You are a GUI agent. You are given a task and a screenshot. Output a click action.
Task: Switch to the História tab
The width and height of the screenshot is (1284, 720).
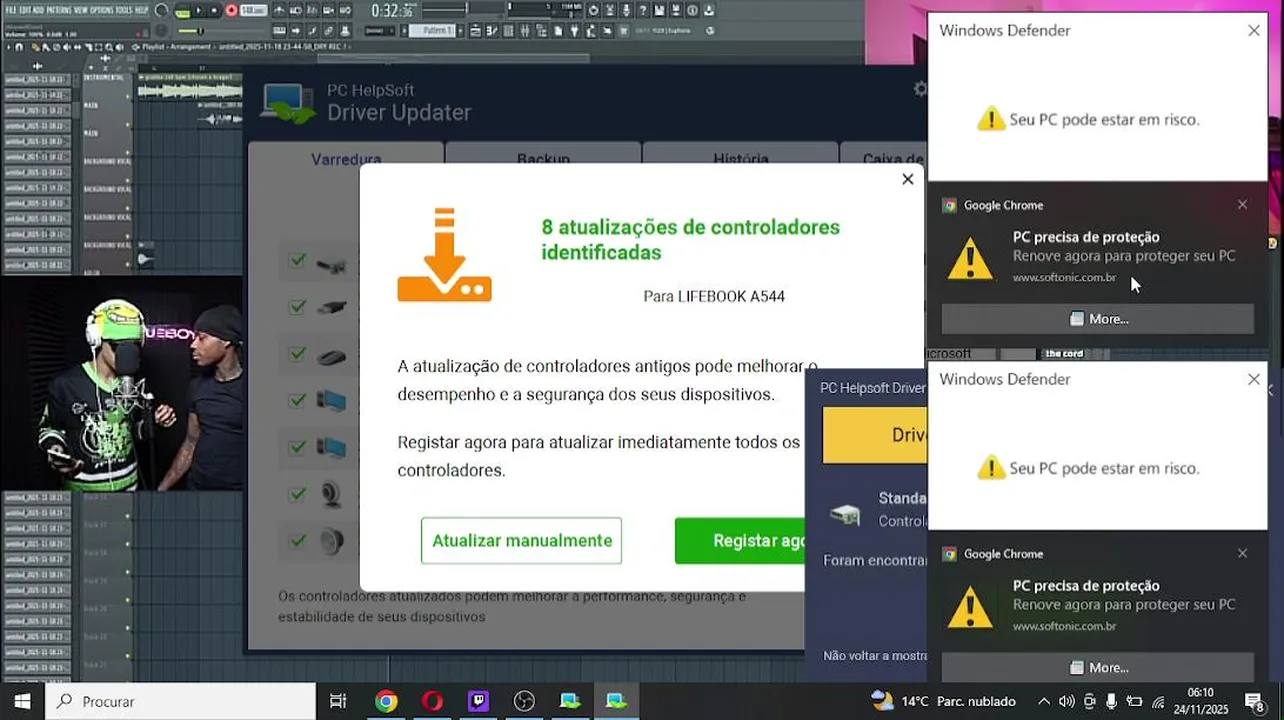(x=741, y=158)
